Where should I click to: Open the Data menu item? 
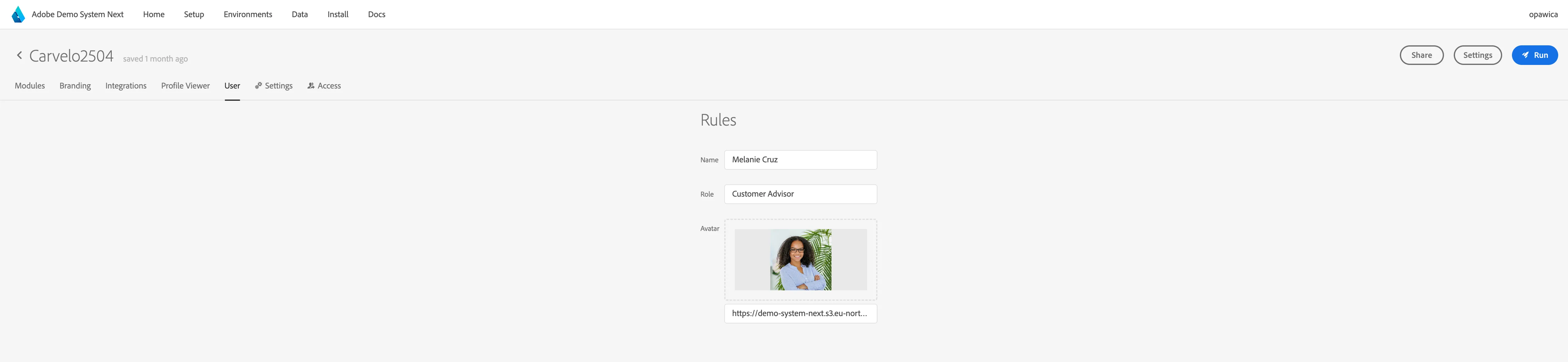(x=300, y=15)
